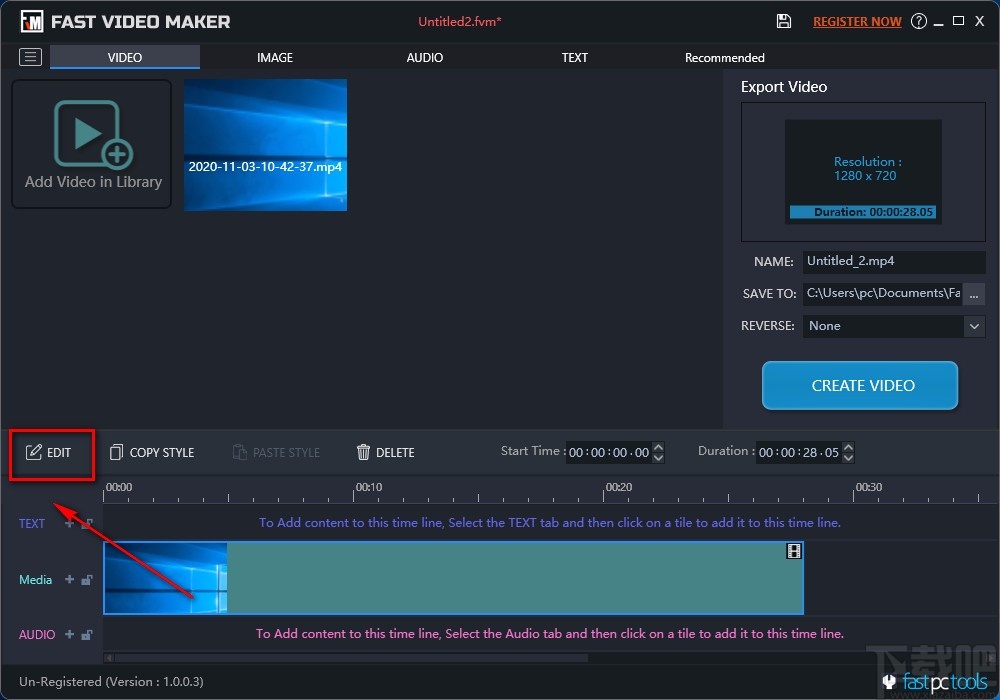
Task: Switch to the VIDEO tab
Action: (125, 57)
